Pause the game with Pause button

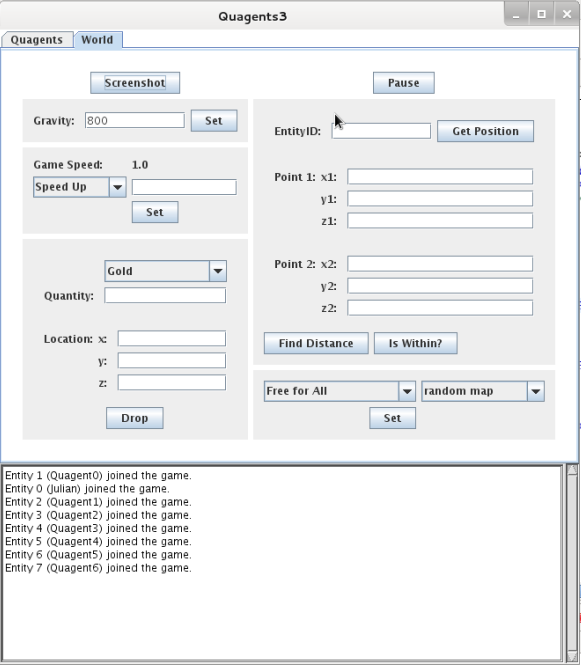tap(403, 83)
